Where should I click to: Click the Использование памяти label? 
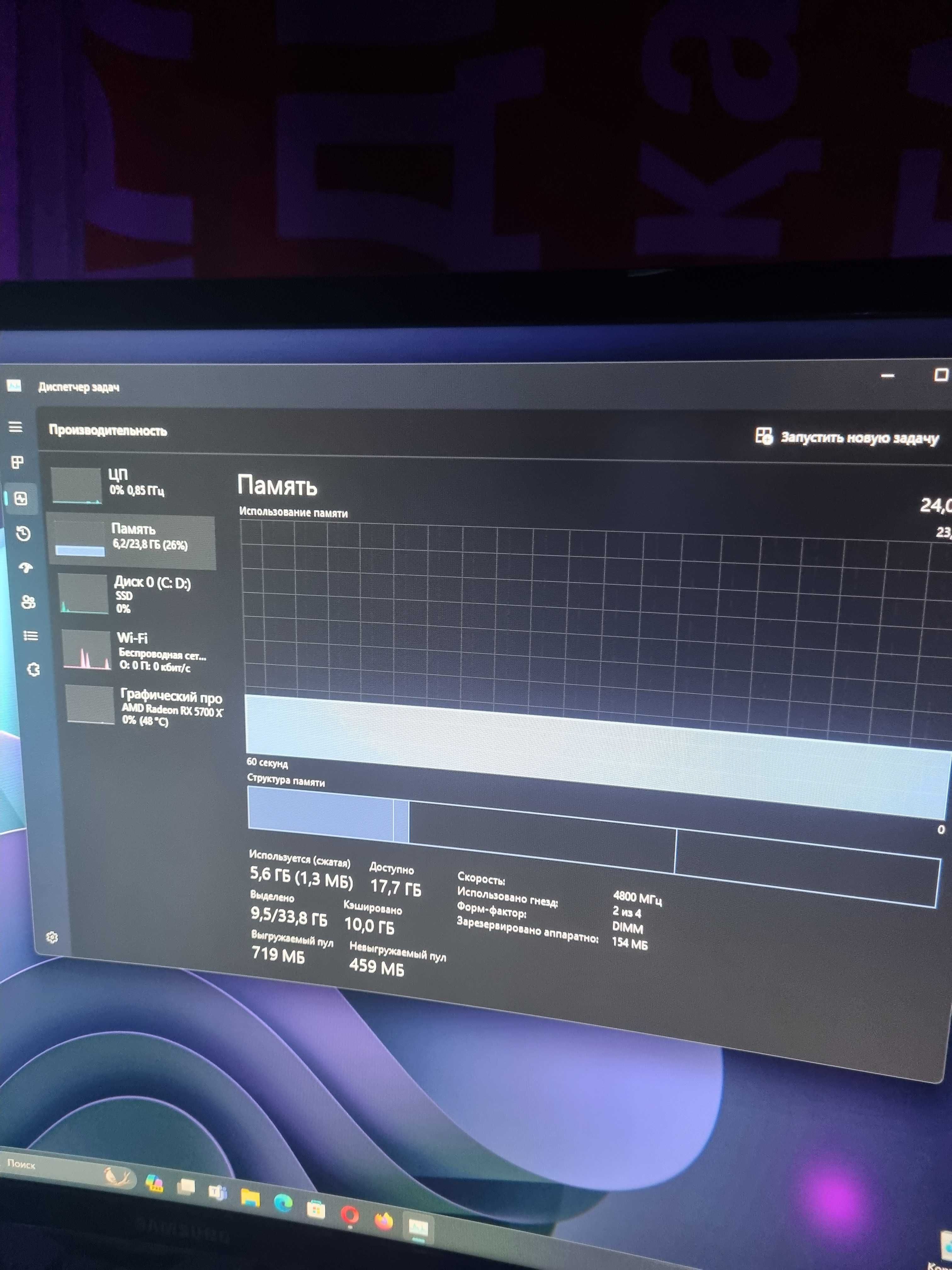(293, 512)
